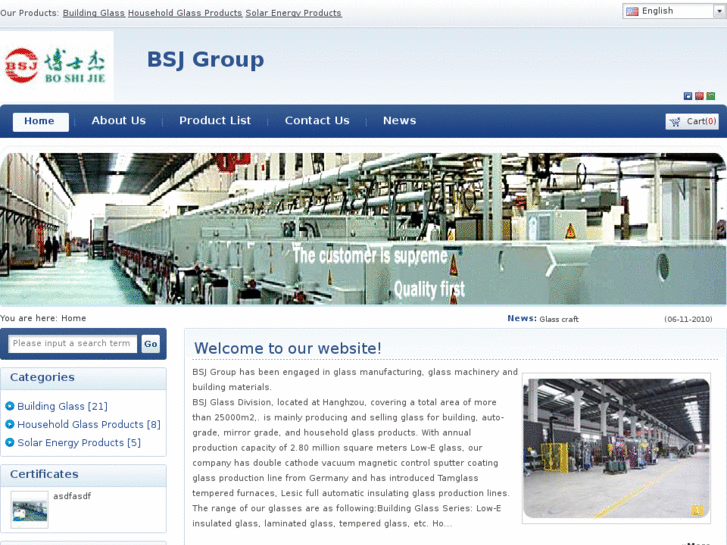Open the Glass craft news headline
The height and width of the screenshot is (545, 727).
[x=559, y=319]
